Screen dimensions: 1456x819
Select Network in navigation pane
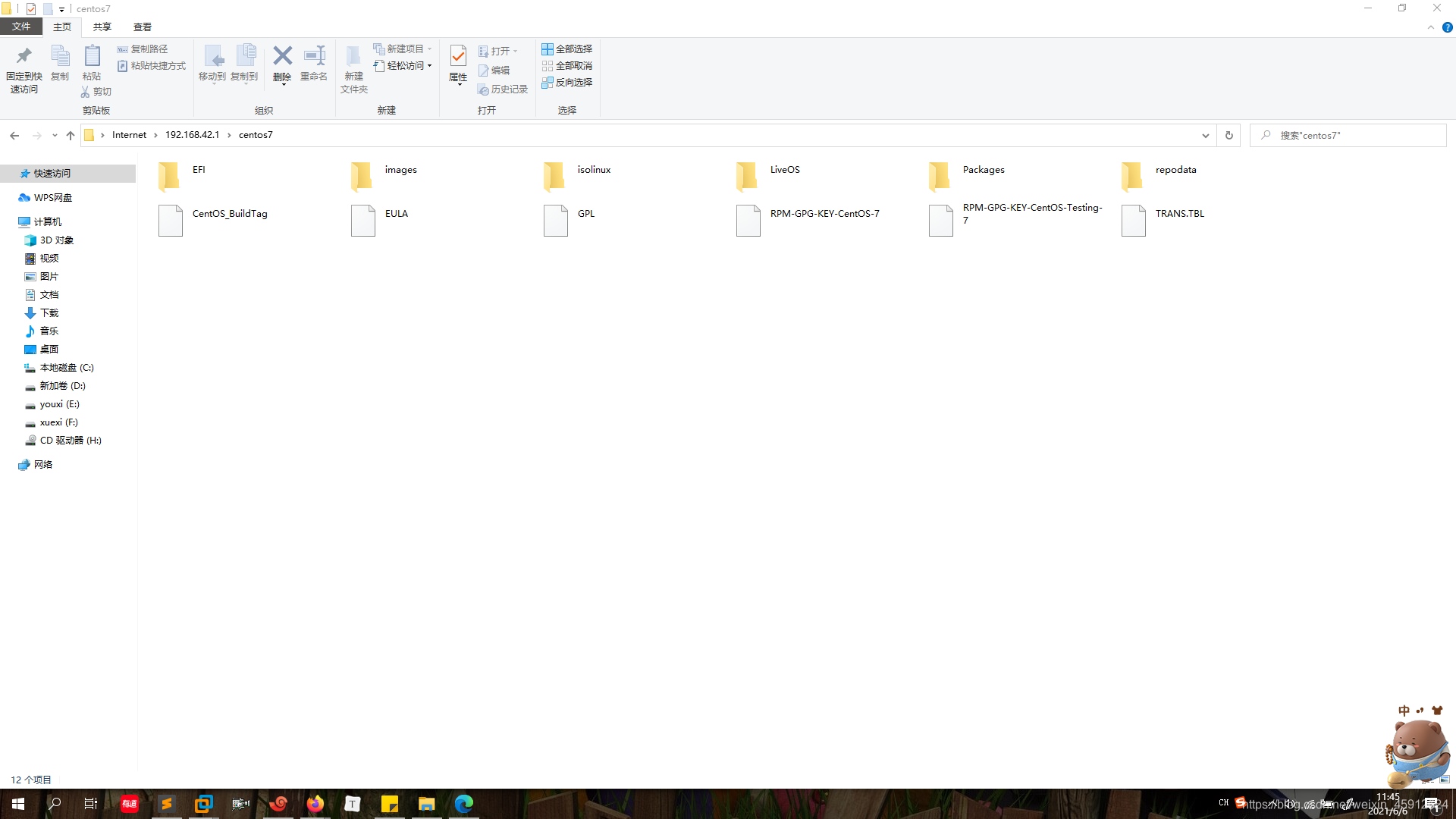coord(36,465)
